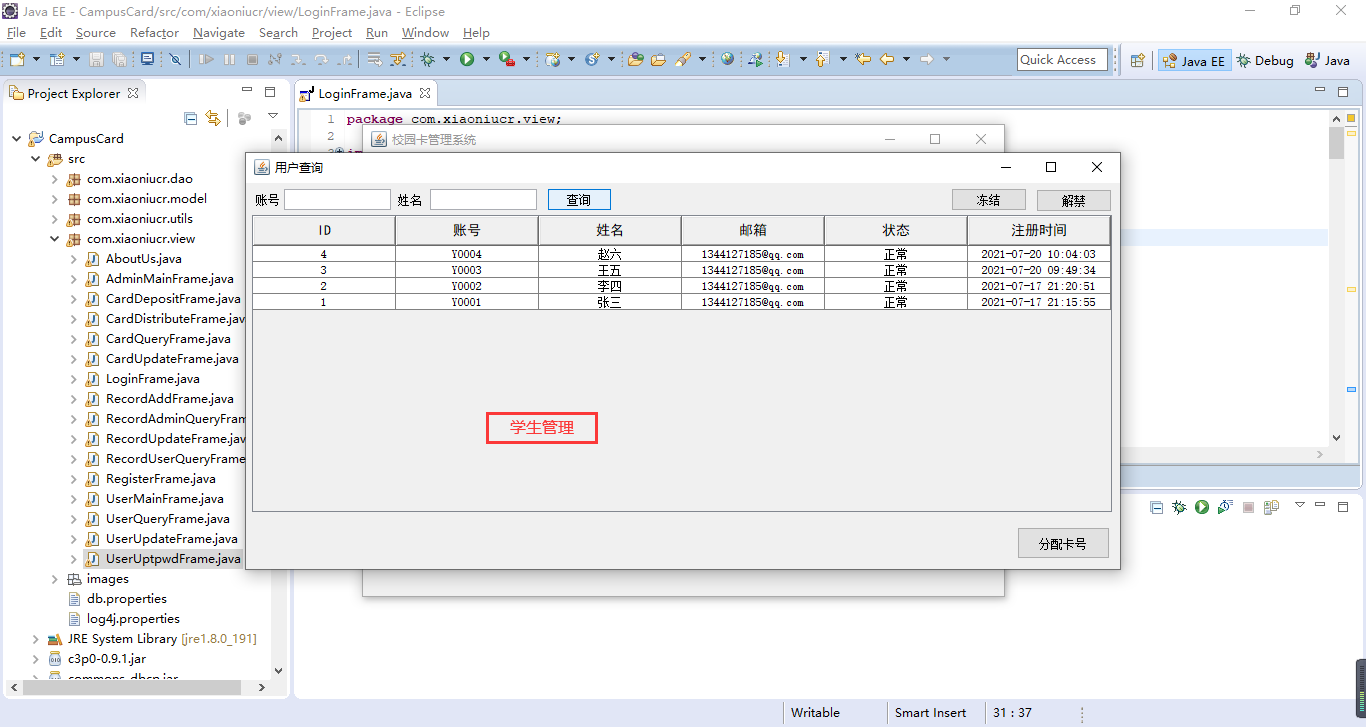This screenshot has height=727, width=1366.
Task: Click Collapse All in Project Explorer
Action: pos(191,118)
